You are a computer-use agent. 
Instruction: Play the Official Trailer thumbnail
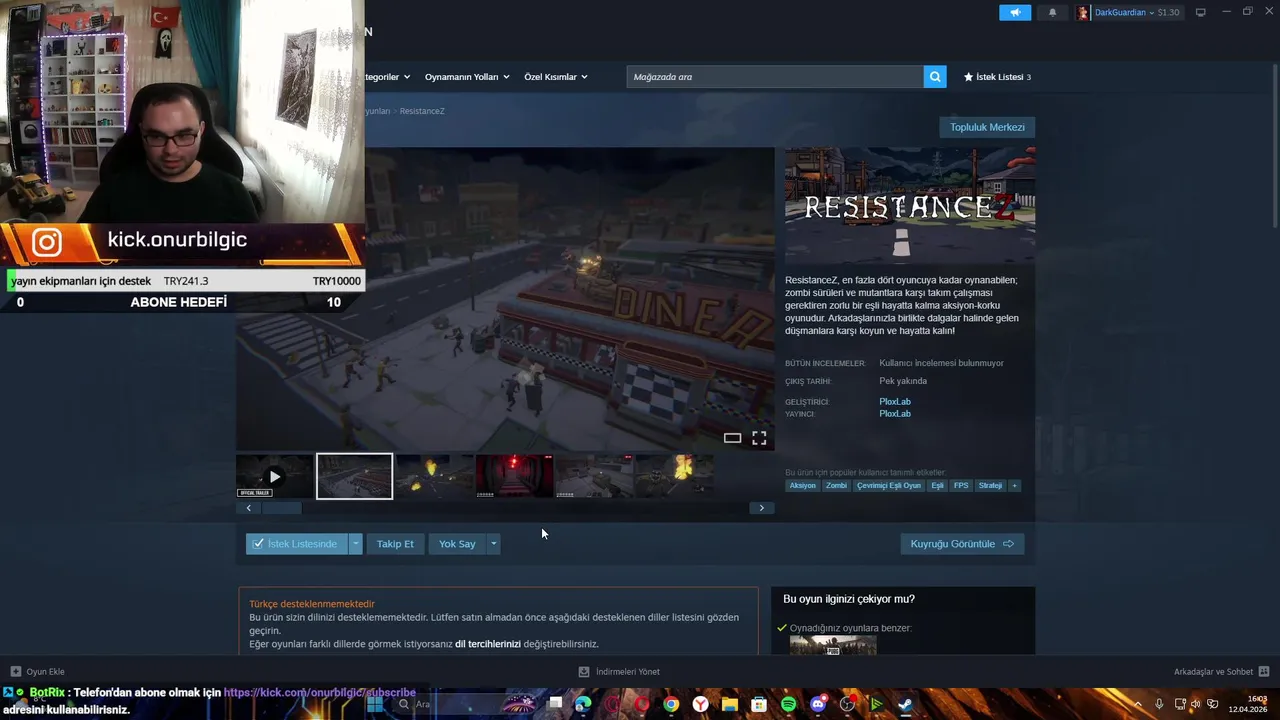click(x=274, y=476)
